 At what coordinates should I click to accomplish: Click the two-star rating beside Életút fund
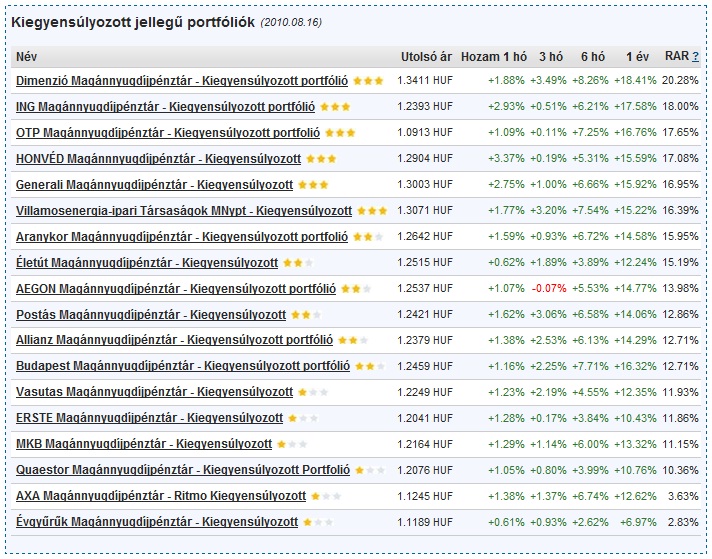pyautogui.click(x=298, y=262)
